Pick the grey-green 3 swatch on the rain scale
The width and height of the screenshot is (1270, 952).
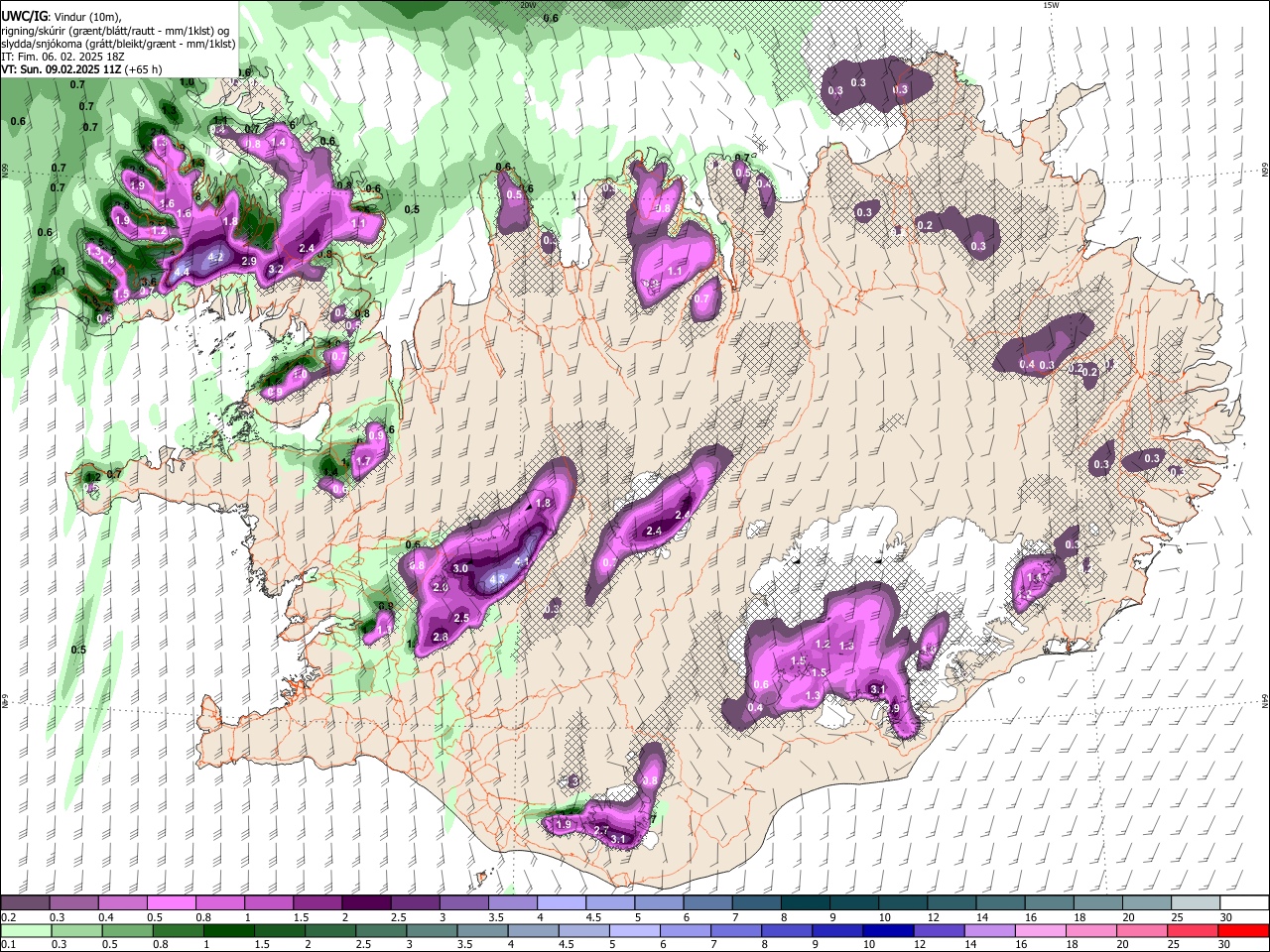tap(432, 930)
